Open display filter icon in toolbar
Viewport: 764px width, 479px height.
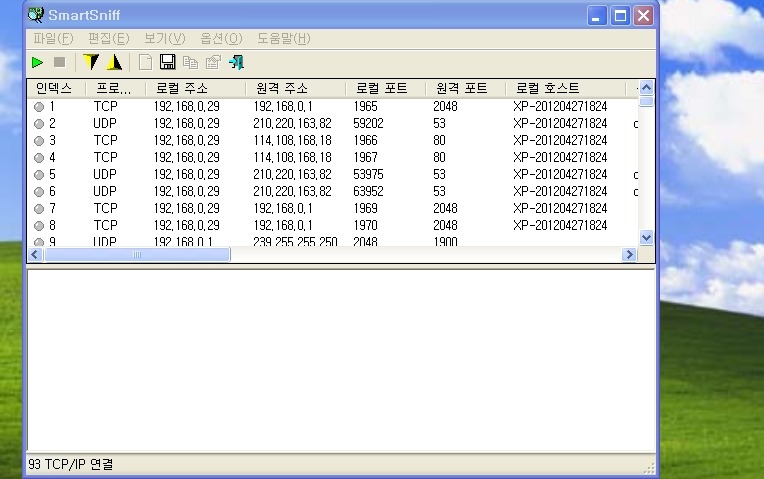click(x=114, y=63)
